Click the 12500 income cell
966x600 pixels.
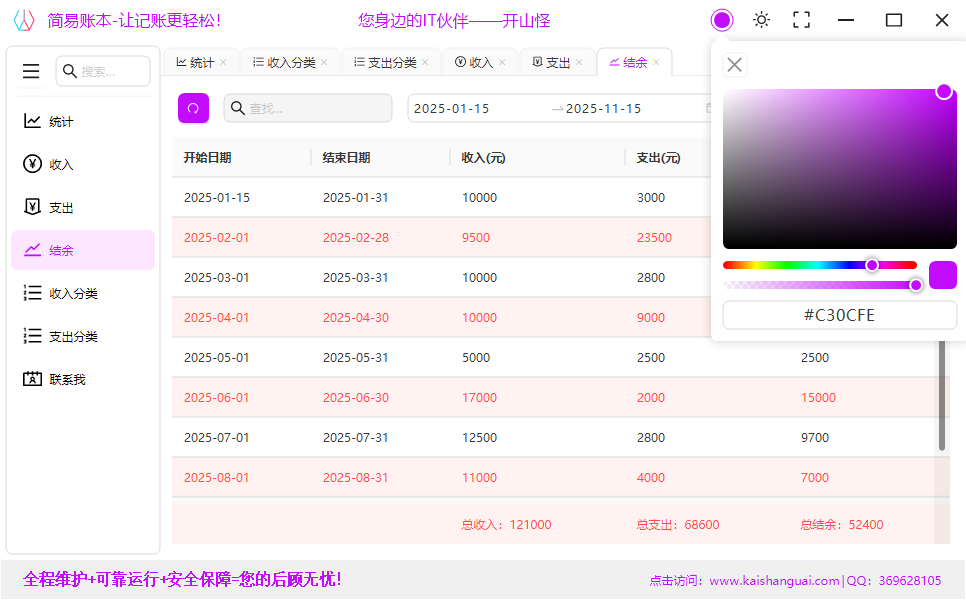479,437
